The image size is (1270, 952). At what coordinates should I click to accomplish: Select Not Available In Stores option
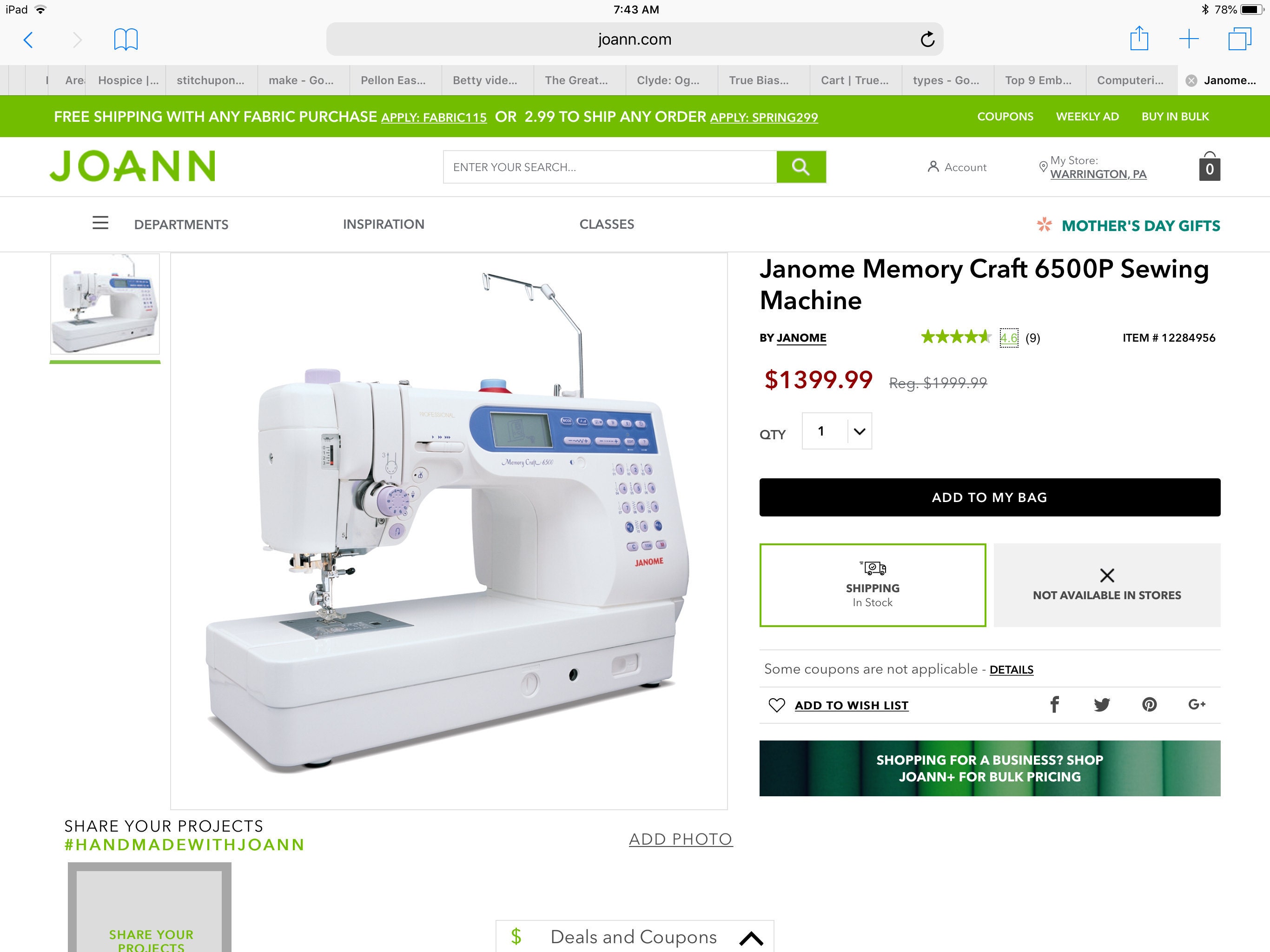point(1107,585)
